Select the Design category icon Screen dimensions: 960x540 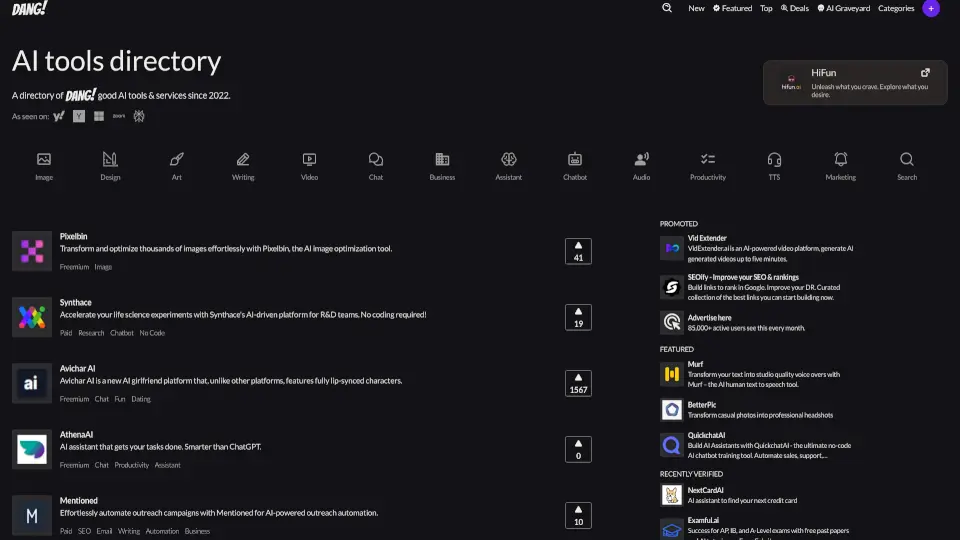(x=110, y=160)
